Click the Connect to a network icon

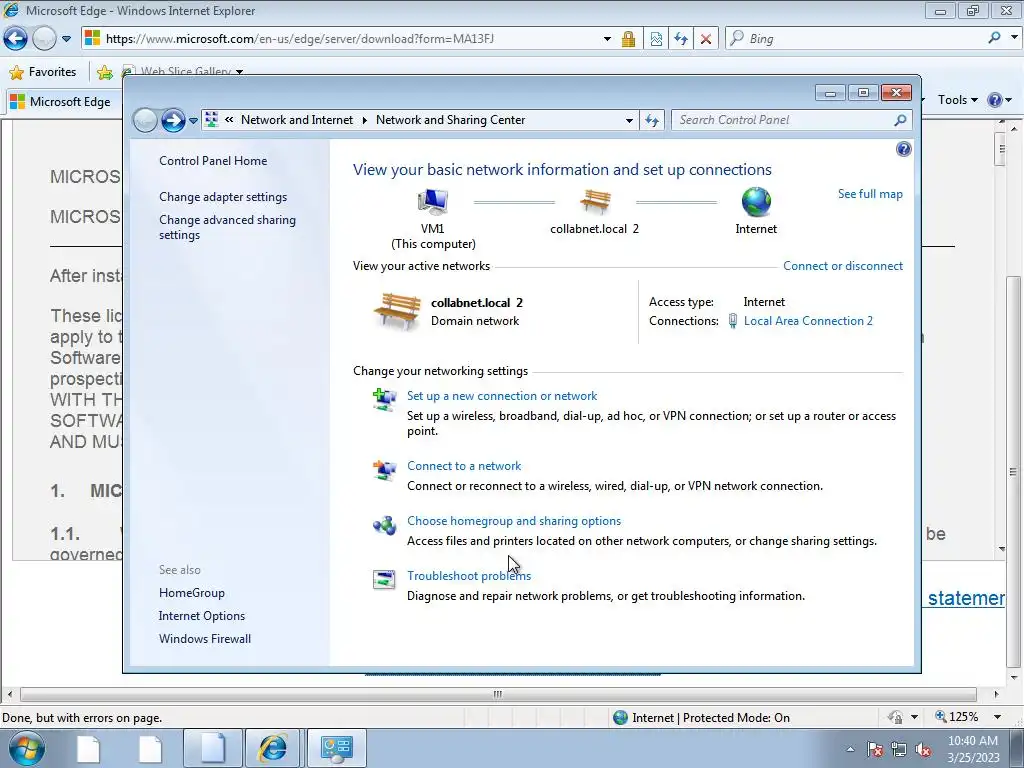385,470
